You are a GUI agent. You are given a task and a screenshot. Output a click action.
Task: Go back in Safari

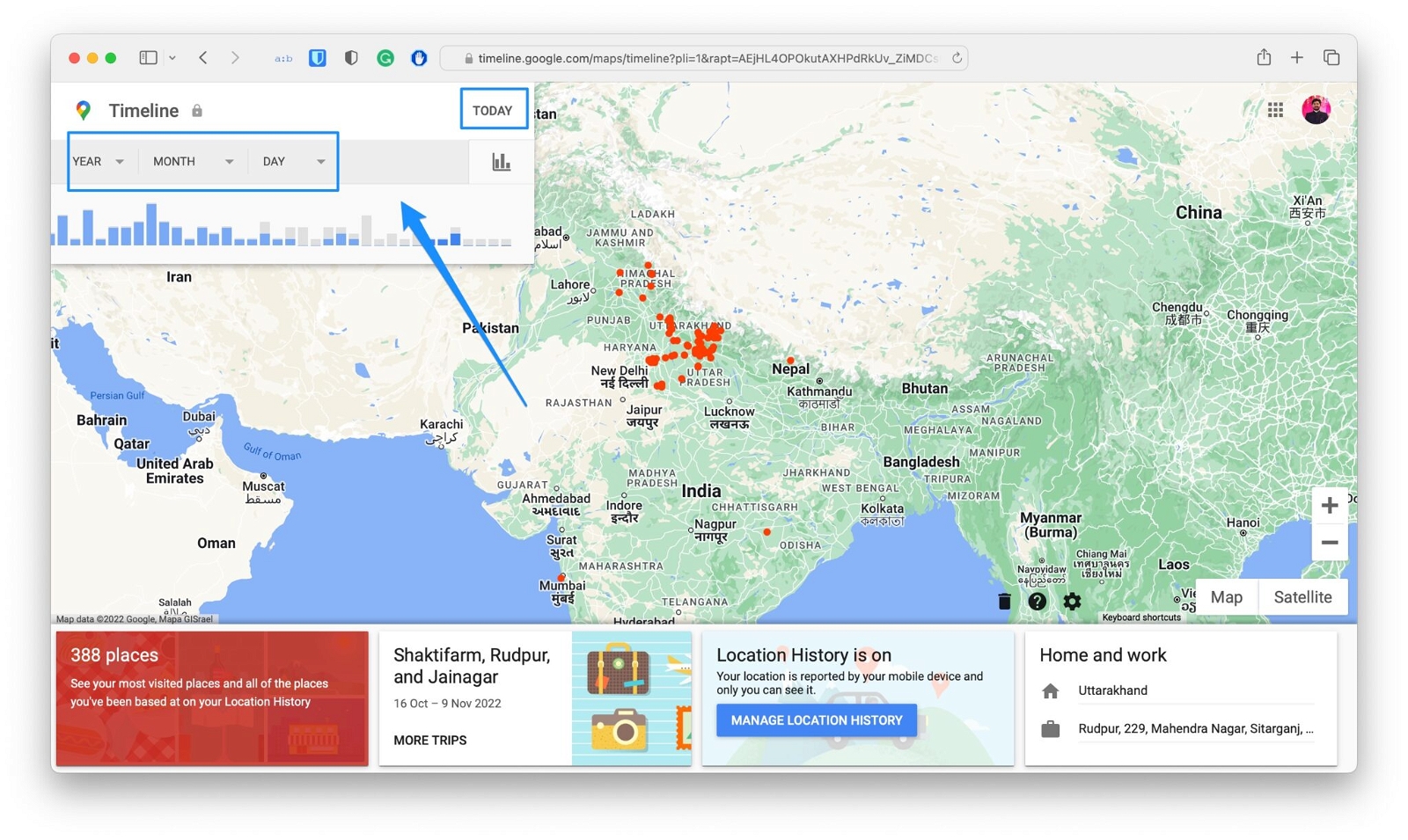tap(203, 58)
